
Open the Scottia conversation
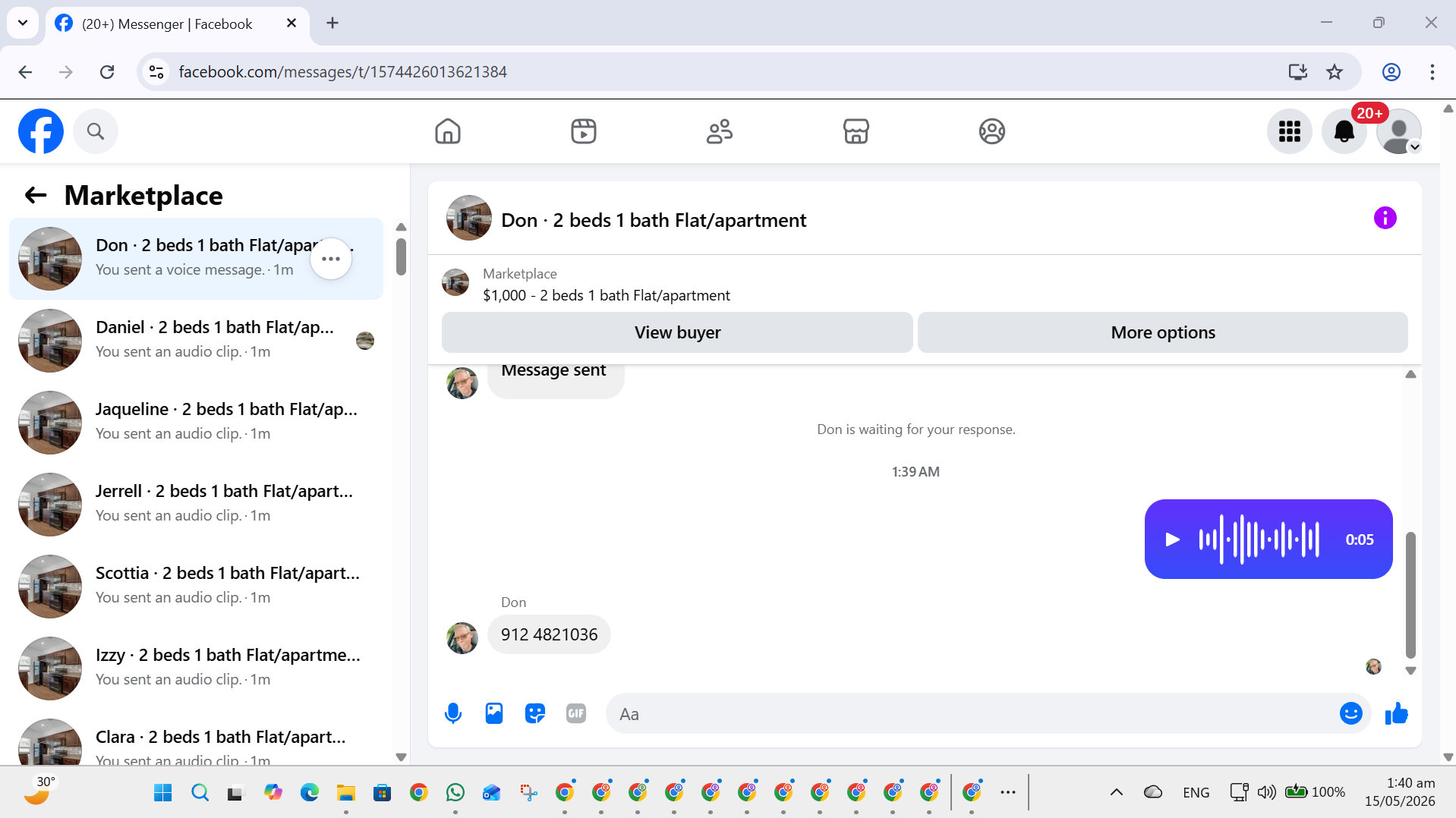coord(196,587)
